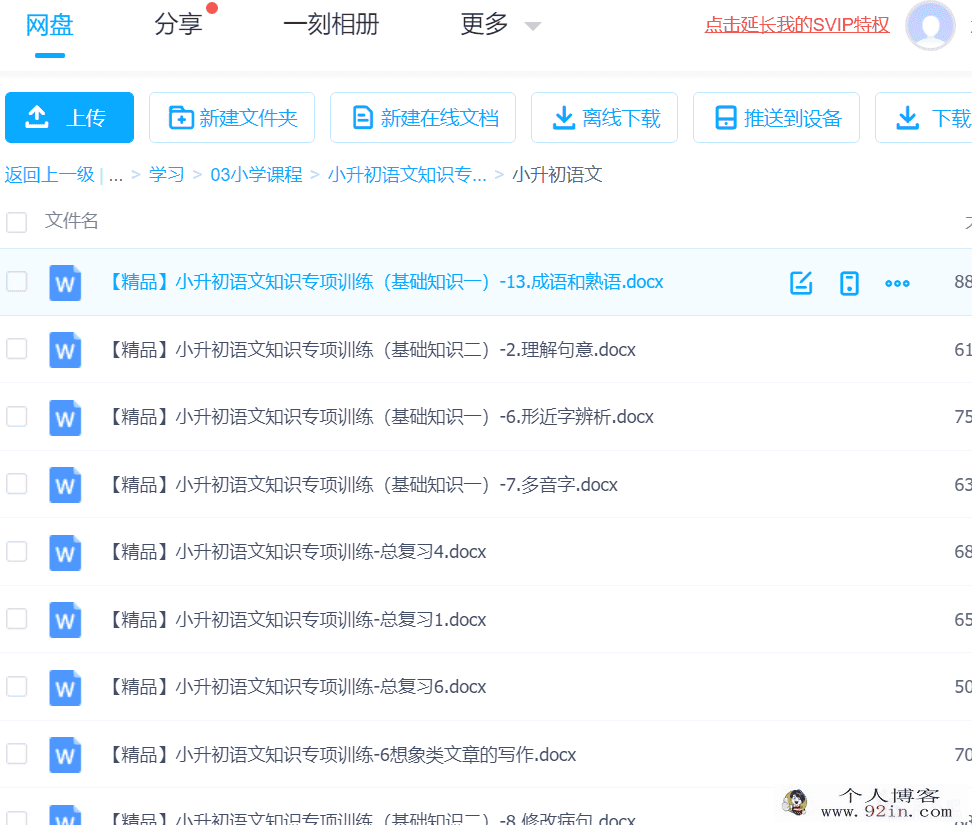The image size is (972, 825).
Task: Tick the select-all checkbox beside 文件名
Action: pyautogui.click(x=17, y=222)
